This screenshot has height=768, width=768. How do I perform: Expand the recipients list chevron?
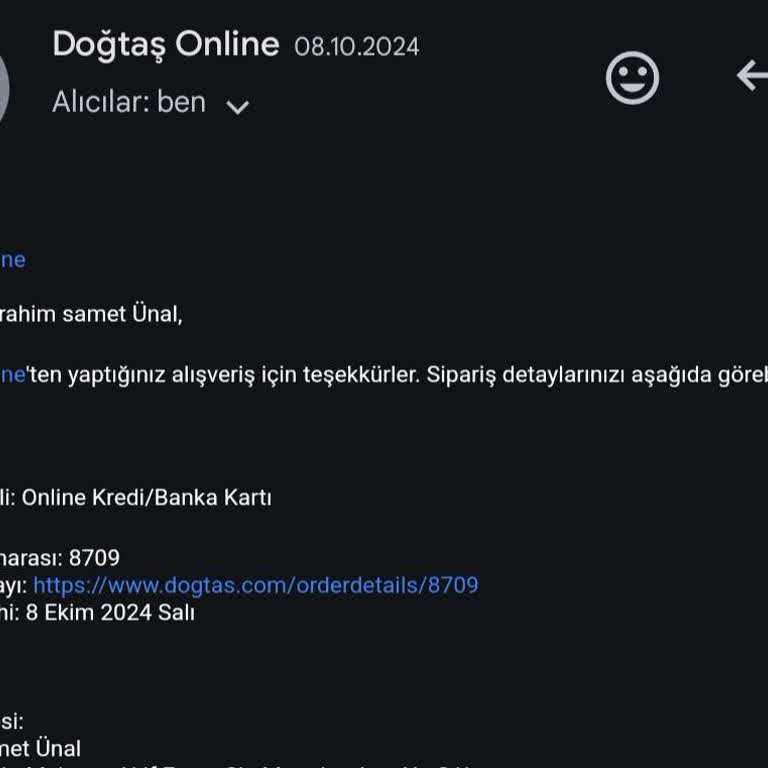click(x=238, y=106)
